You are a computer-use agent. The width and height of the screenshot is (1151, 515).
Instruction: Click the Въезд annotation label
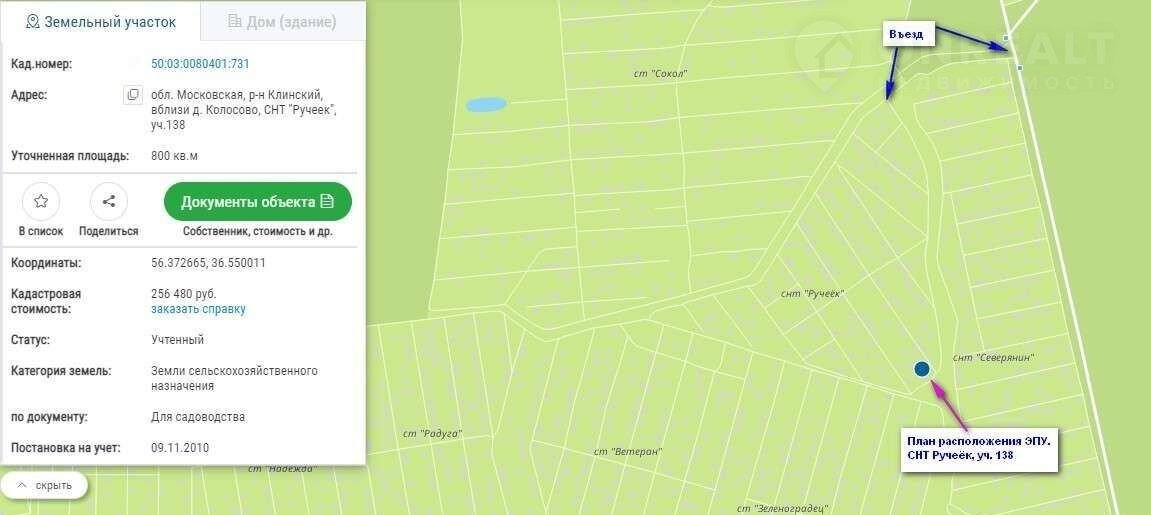coord(907,34)
